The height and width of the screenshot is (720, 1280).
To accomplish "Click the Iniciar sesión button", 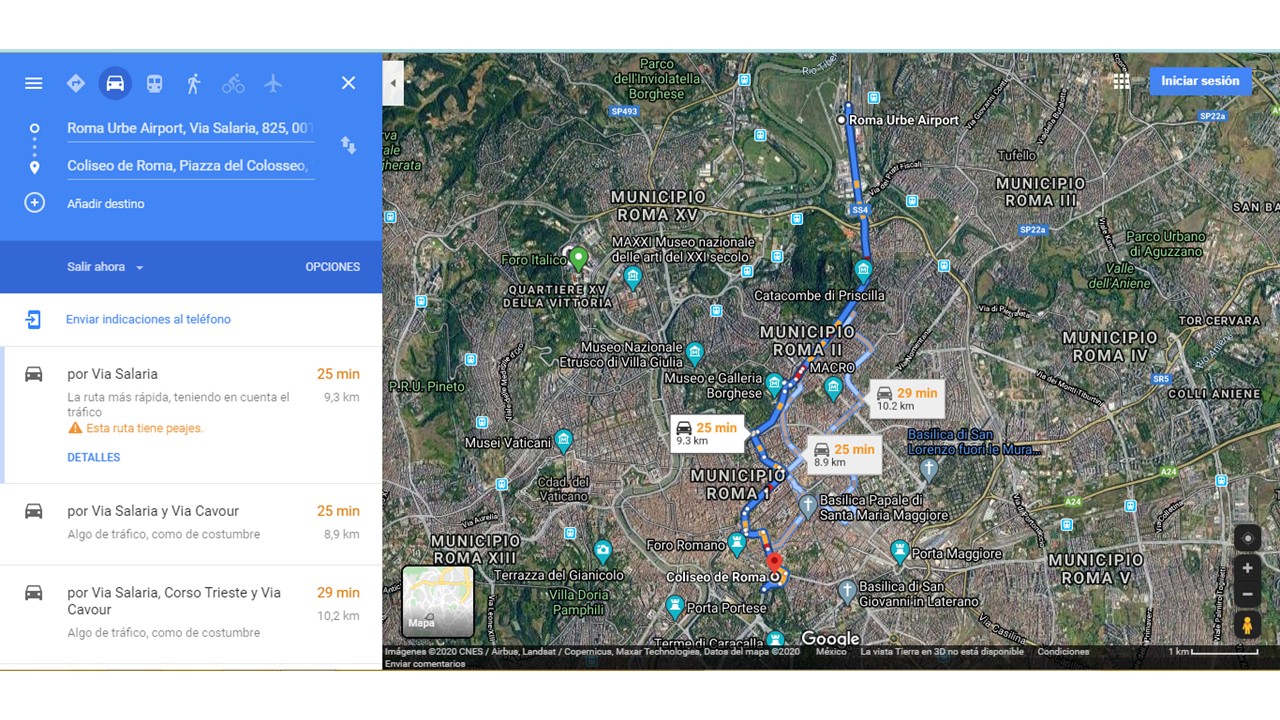I will point(1199,81).
